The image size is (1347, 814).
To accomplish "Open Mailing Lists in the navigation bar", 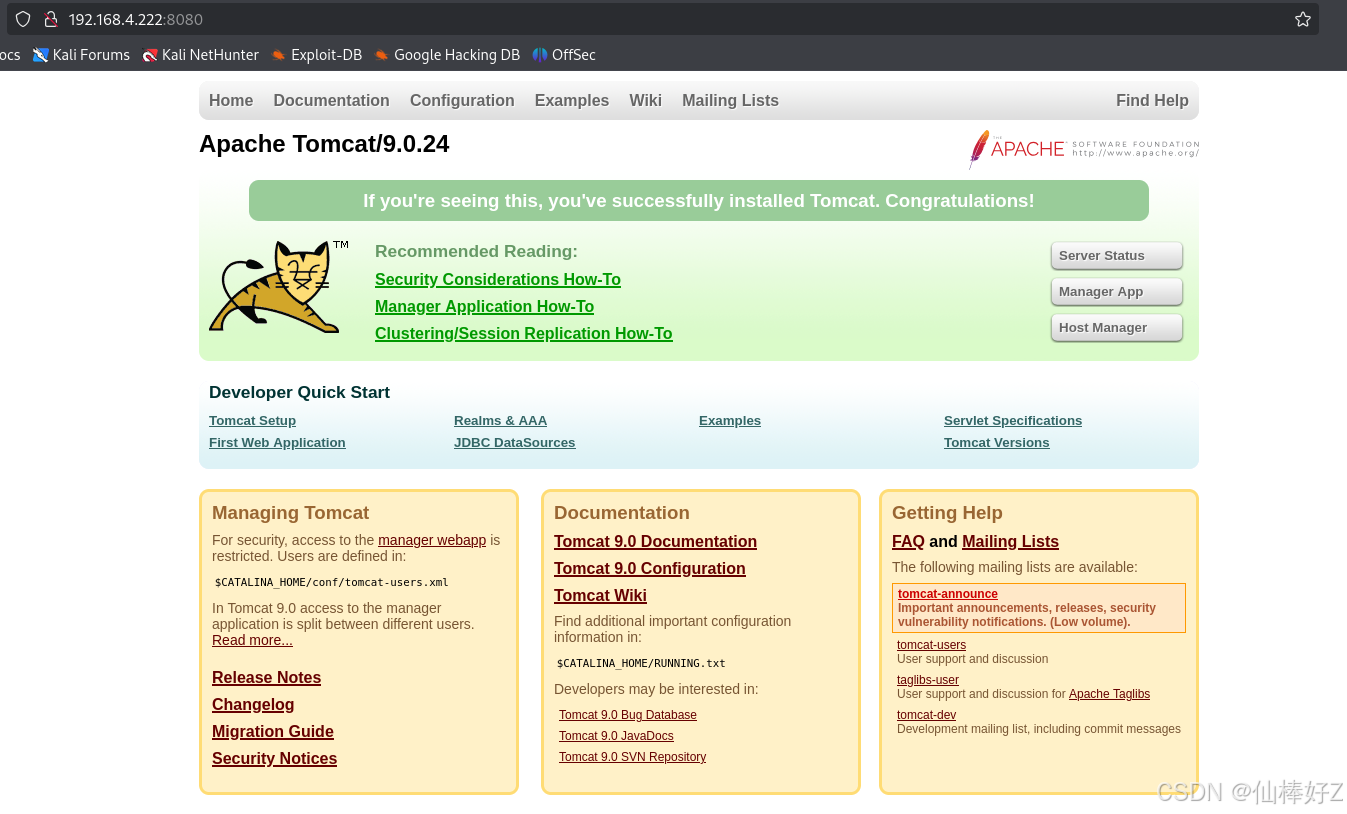I will click(730, 100).
